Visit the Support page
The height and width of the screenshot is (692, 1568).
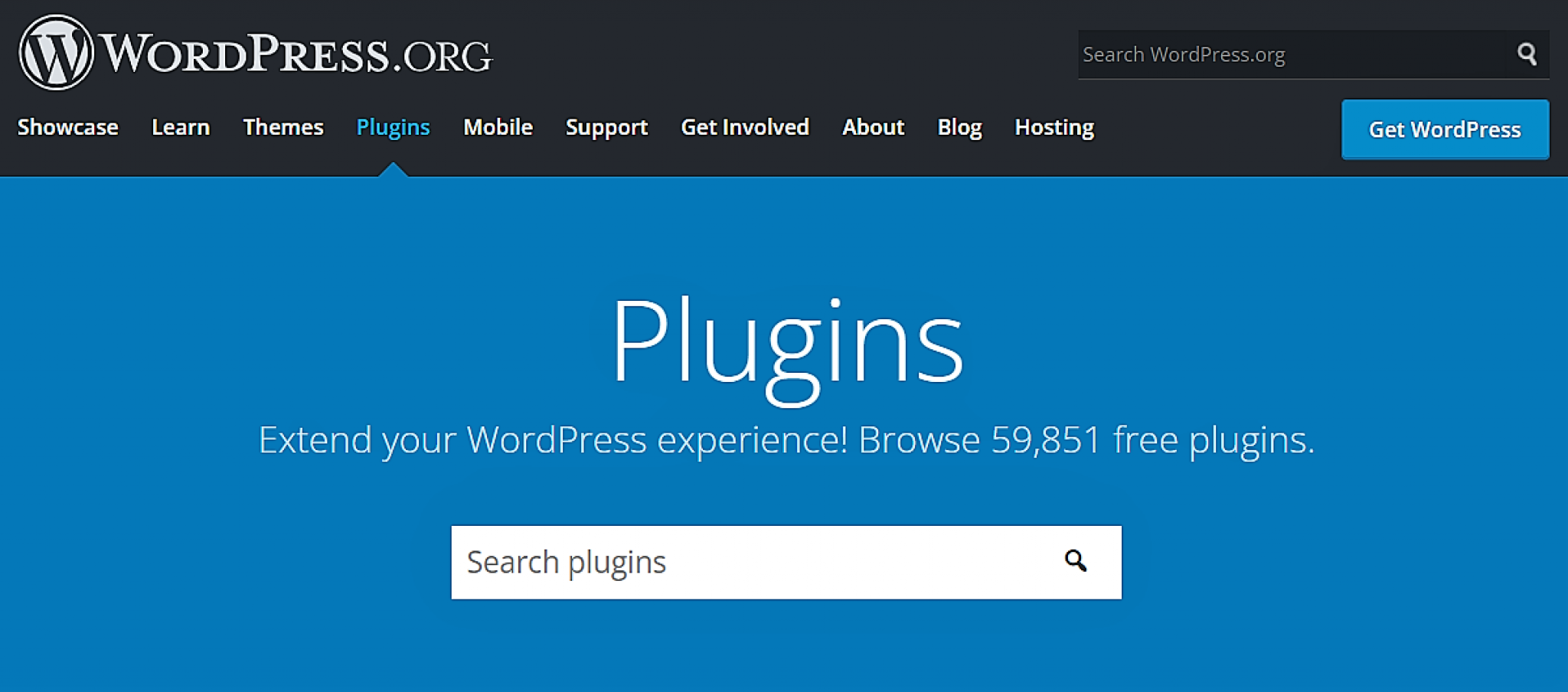point(607,127)
